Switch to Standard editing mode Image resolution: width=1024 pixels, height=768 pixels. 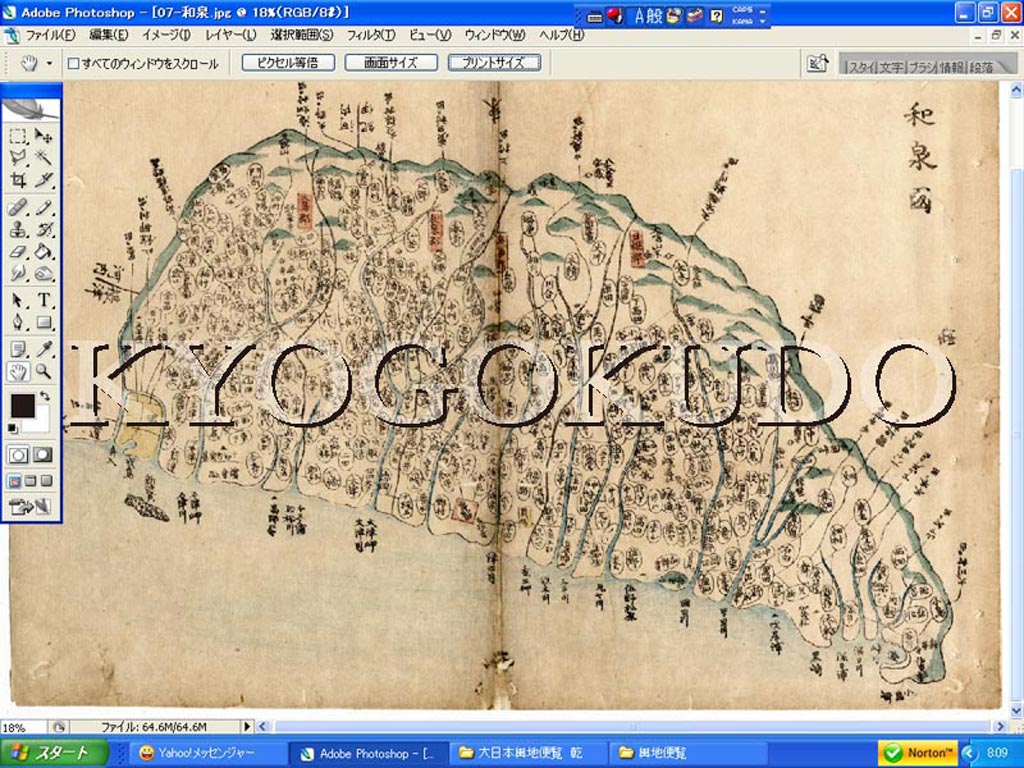[18, 455]
